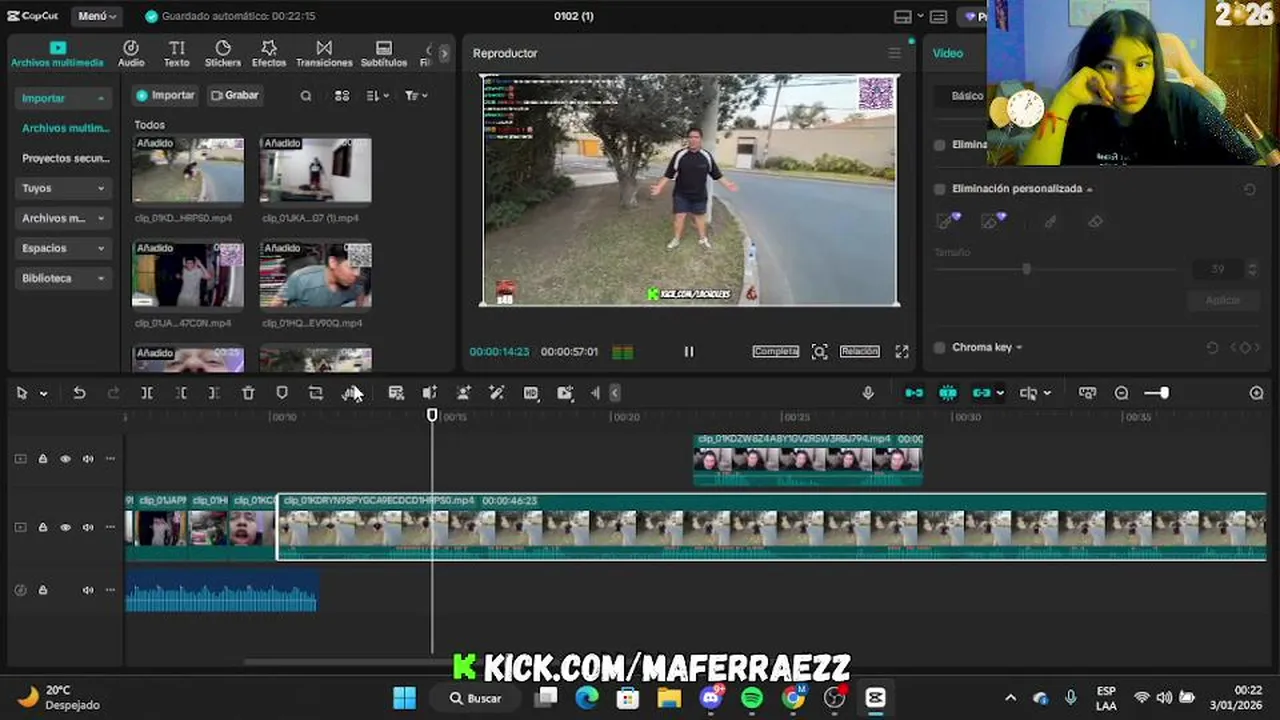1280x720 pixels.
Task: Undo the last timeline action
Action: pyautogui.click(x=79, y=393)
